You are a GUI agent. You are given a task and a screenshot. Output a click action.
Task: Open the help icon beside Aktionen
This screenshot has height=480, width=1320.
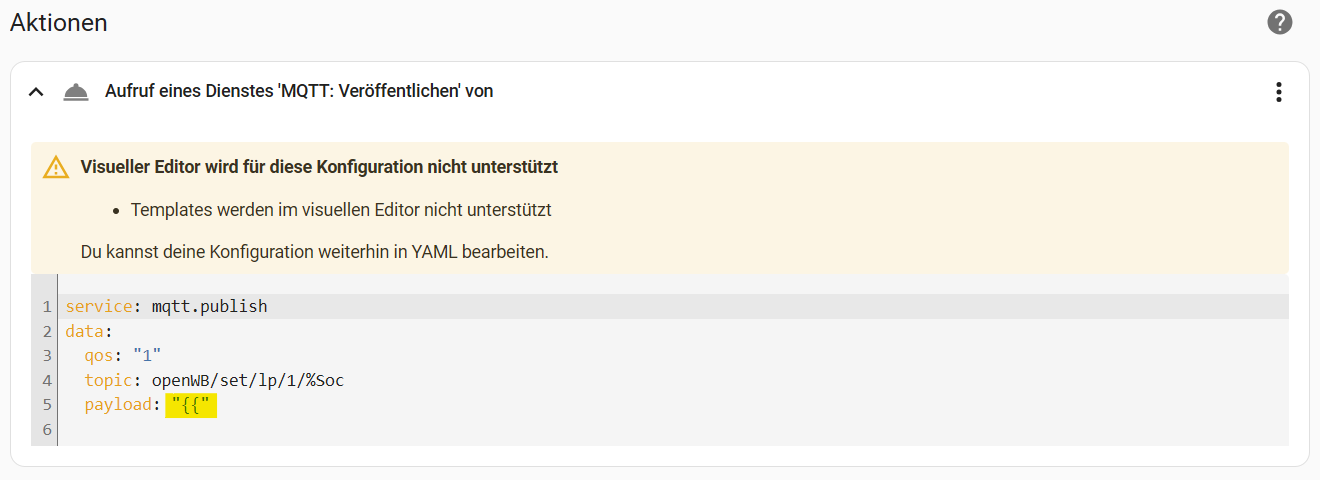(1279, 22)
